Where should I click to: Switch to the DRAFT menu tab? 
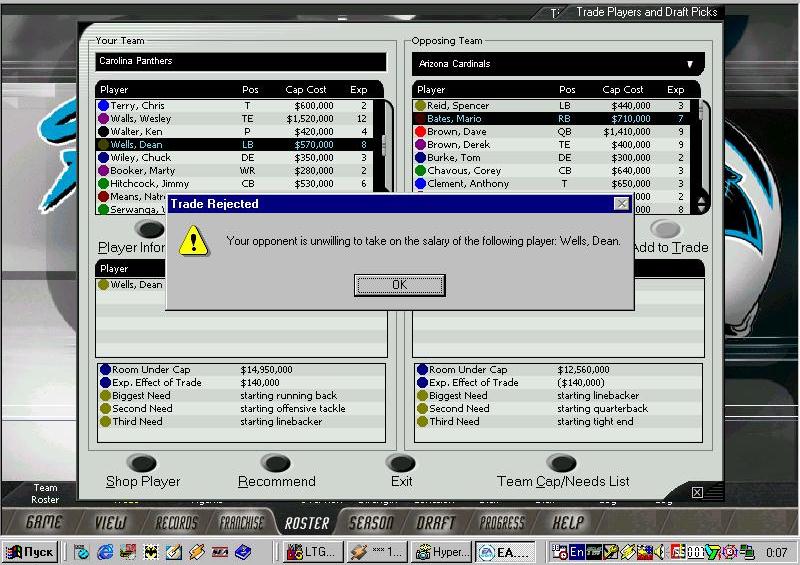(436, 522)
